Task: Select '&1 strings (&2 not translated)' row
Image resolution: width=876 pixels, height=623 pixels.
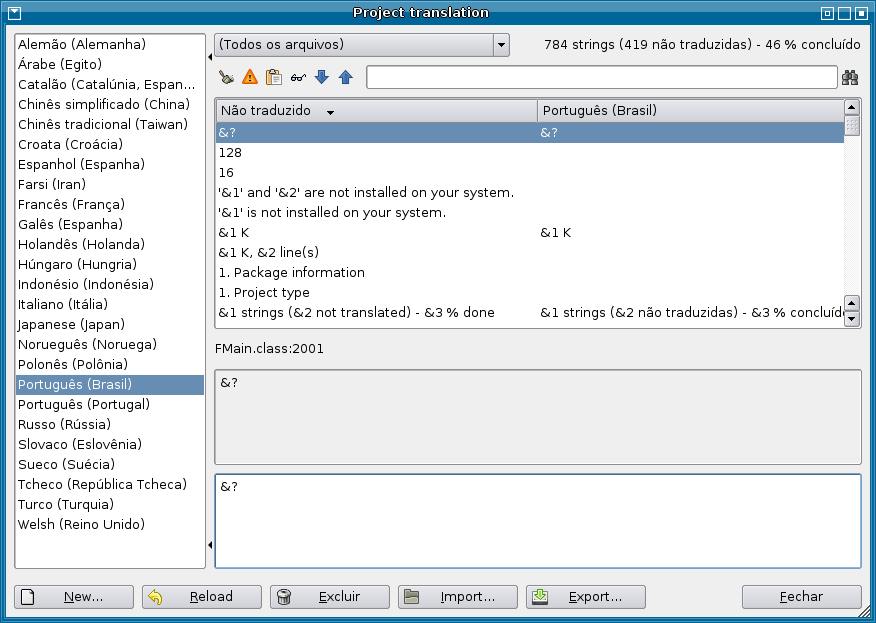Action: pos(530,313)
